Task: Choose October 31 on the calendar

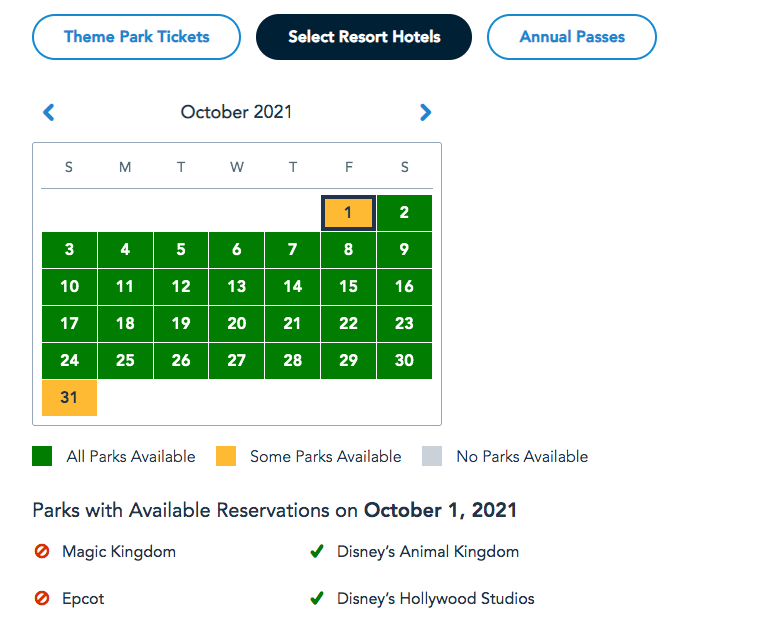Action: pos(69,397)
